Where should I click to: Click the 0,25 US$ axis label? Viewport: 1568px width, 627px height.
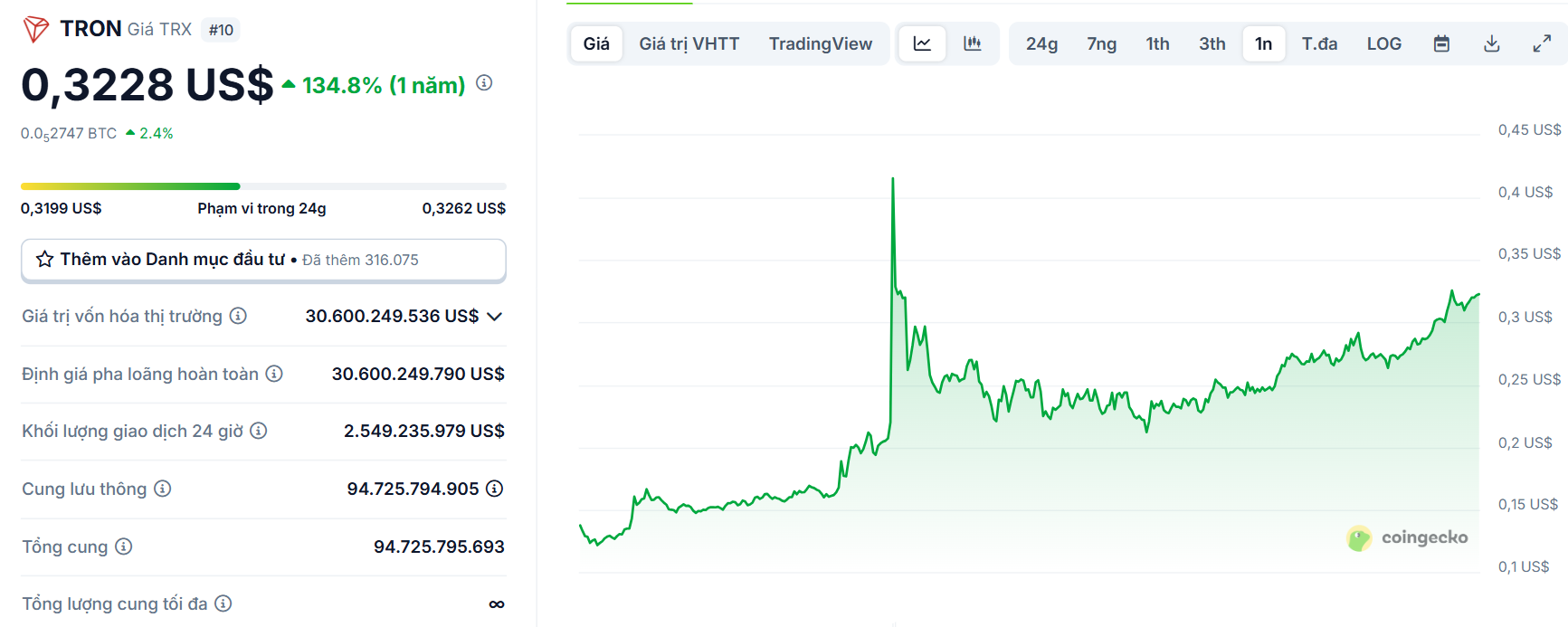pyautogui.click(x=1529, y=379)
